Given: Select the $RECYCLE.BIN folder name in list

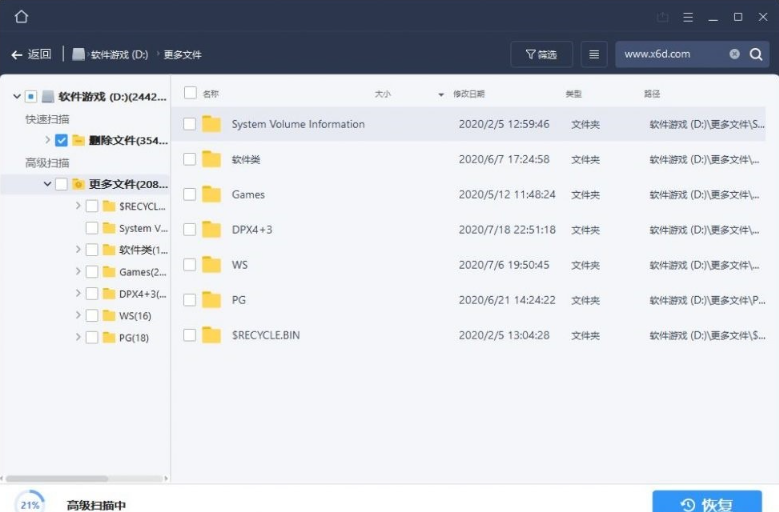Looking at the screenshot, I should (x=266, y=335).
